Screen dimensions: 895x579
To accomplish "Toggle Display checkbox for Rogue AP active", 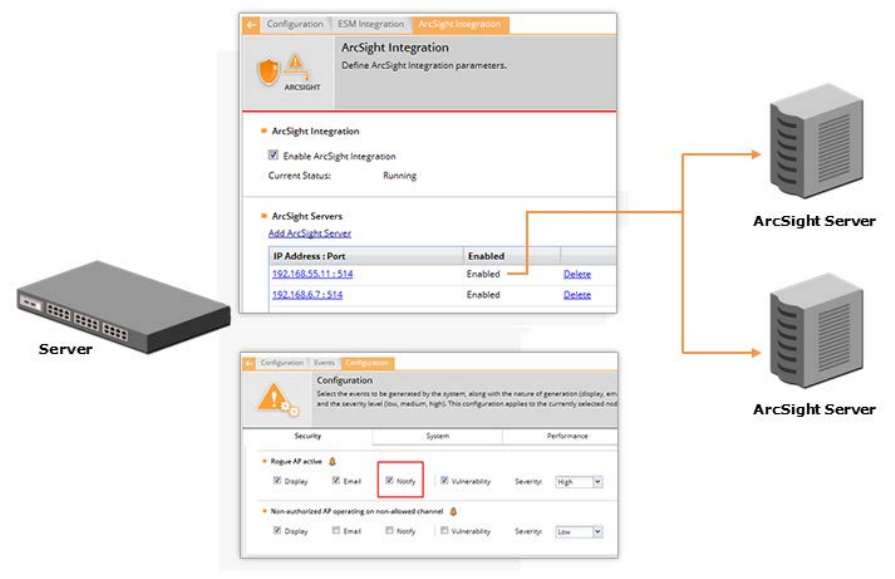I will 277,480.
